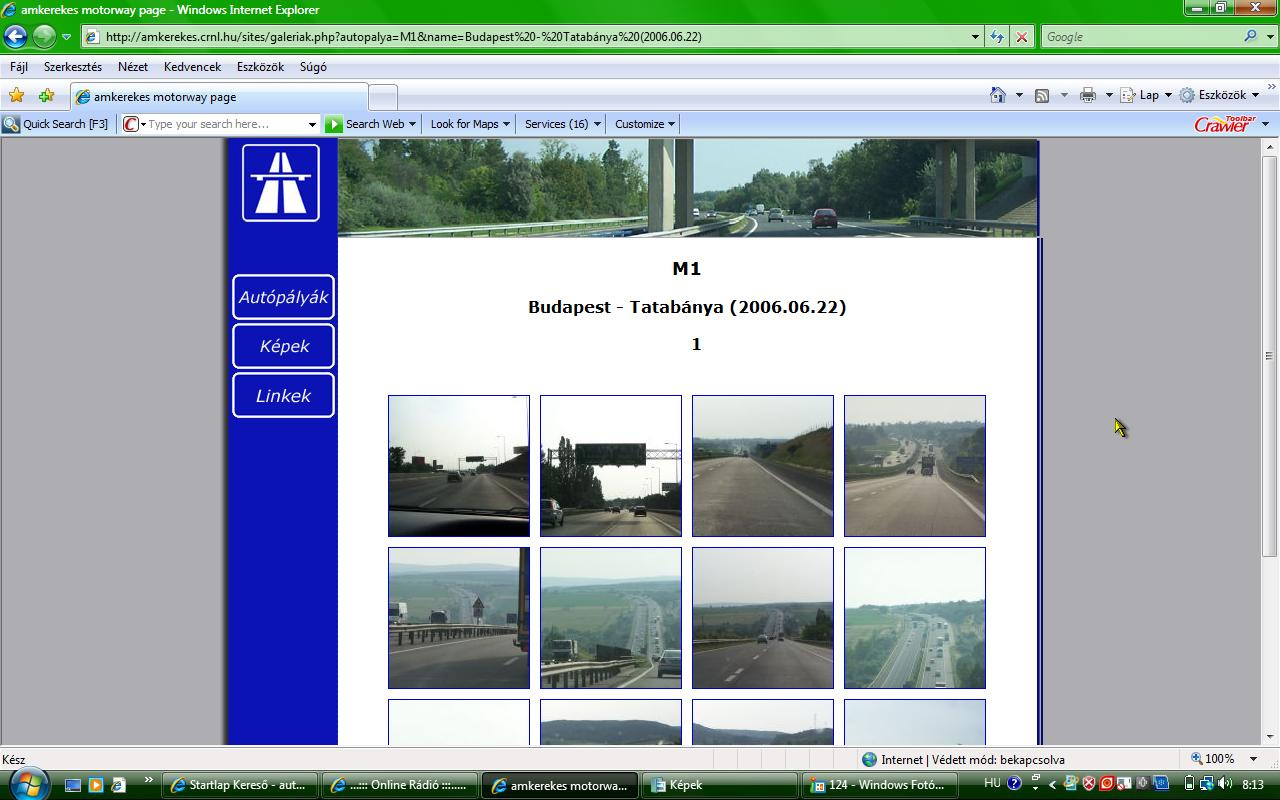Stop loading with the red X icon
This screenshot has width=1280, height=800.
(1021, 37)
